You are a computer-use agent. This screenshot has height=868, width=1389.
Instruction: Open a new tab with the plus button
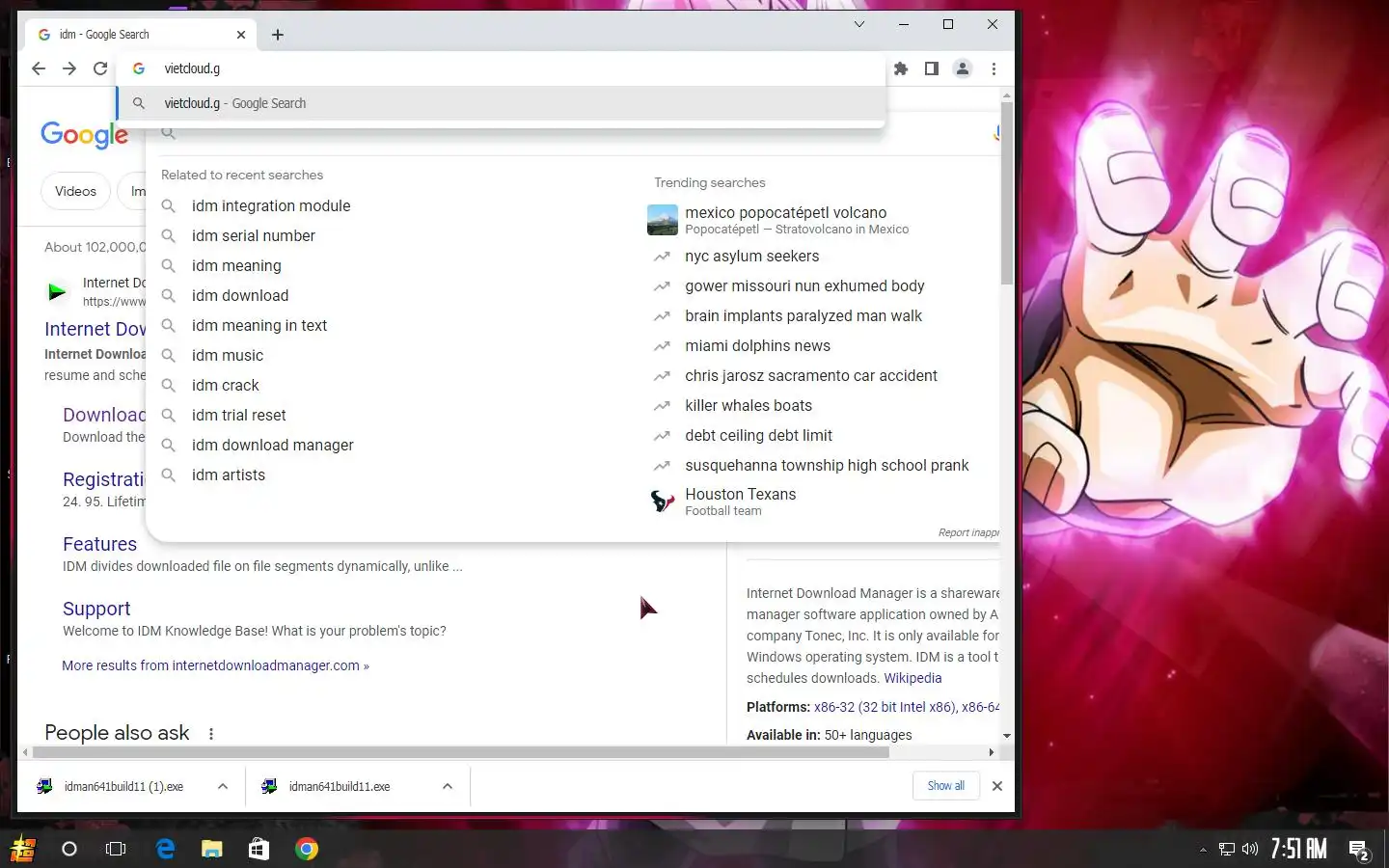278,35
